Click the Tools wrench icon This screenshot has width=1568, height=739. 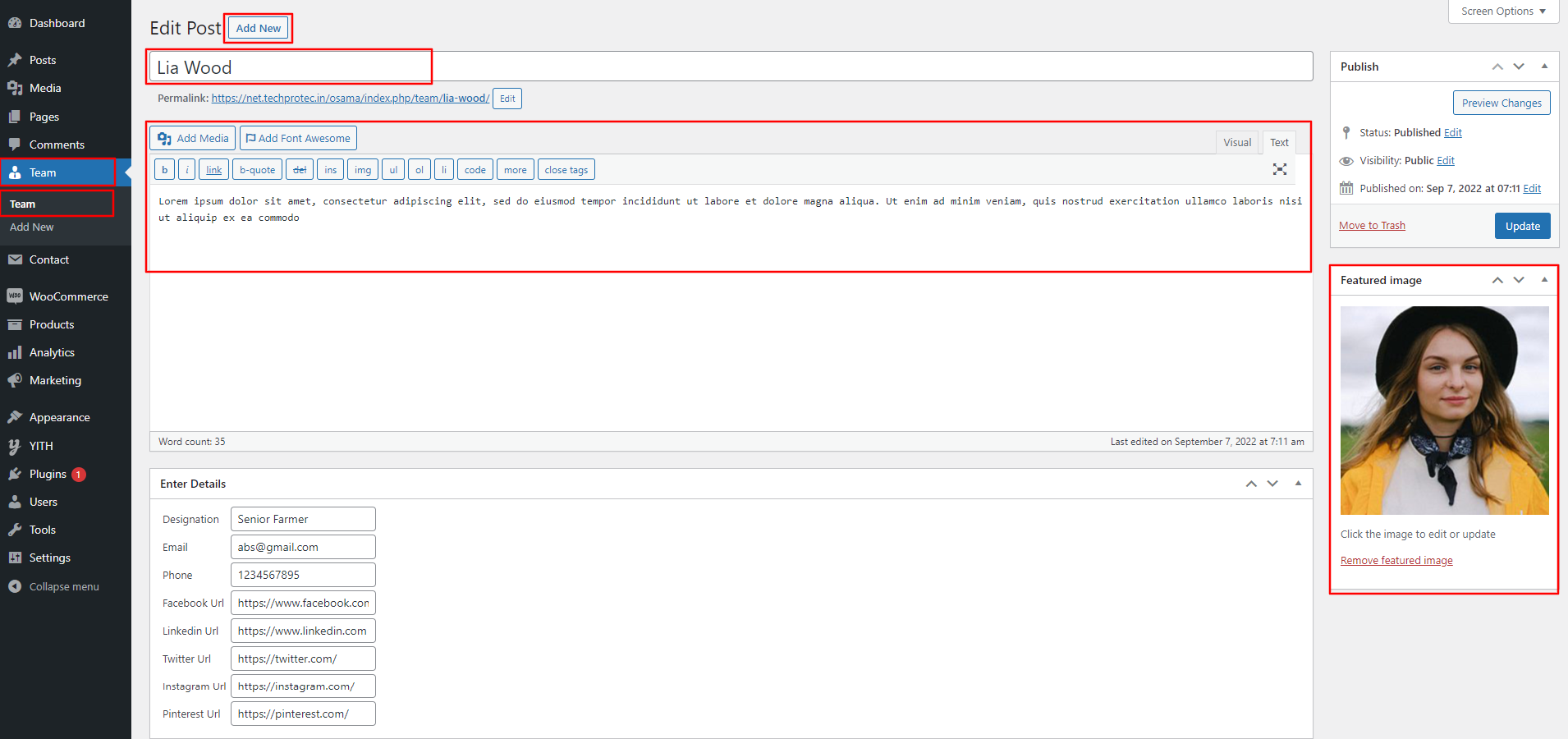[x=15, y=530]
